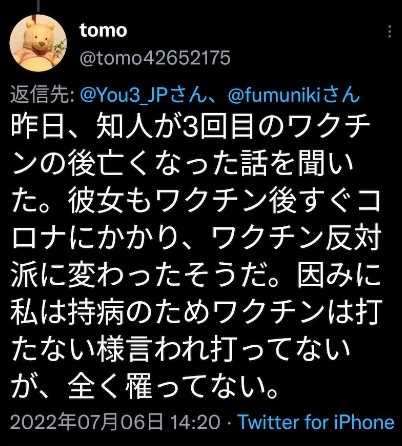Image resolution: width=402 pixels, height=446 pixels.
Task: Open the Twitter for iPhone source link
Action: pyautogui.click(x=316, y=422)
